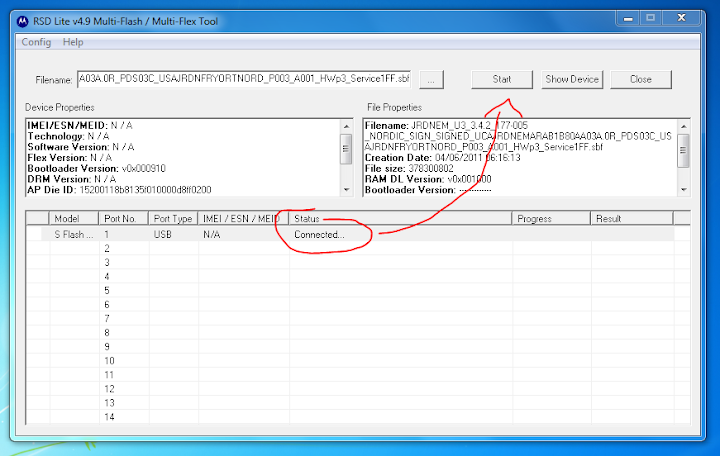Click the Progress column header
Viewport: 720px width, 456px height.
click(551, 219)
